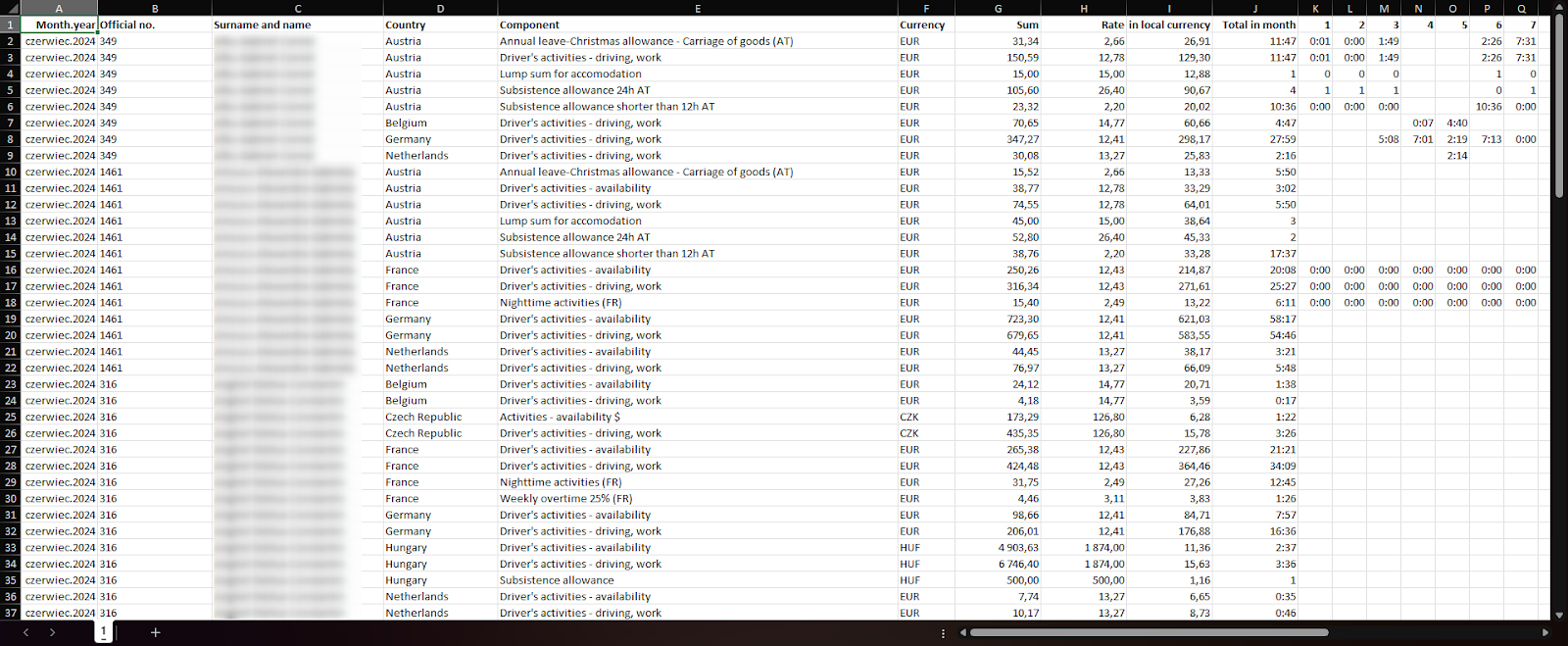1568x646 pixels.
Task: Select the CZK currency cell in row 25
Action: (926, 417)
